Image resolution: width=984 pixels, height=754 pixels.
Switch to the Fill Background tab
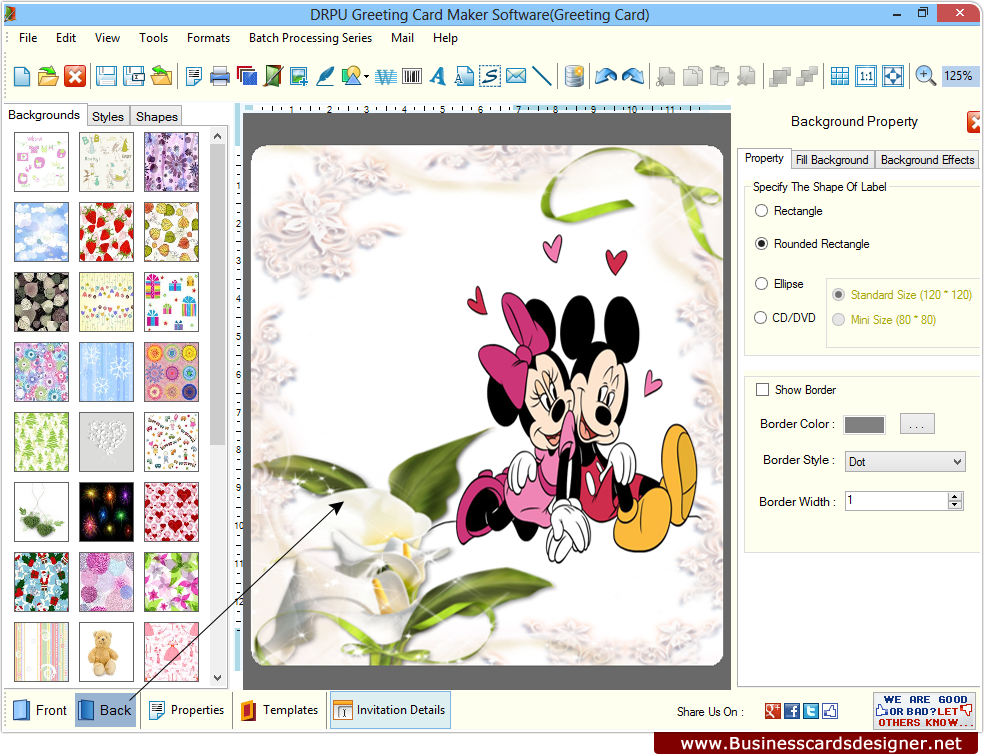pyautogui.click(x=832, y=159)
